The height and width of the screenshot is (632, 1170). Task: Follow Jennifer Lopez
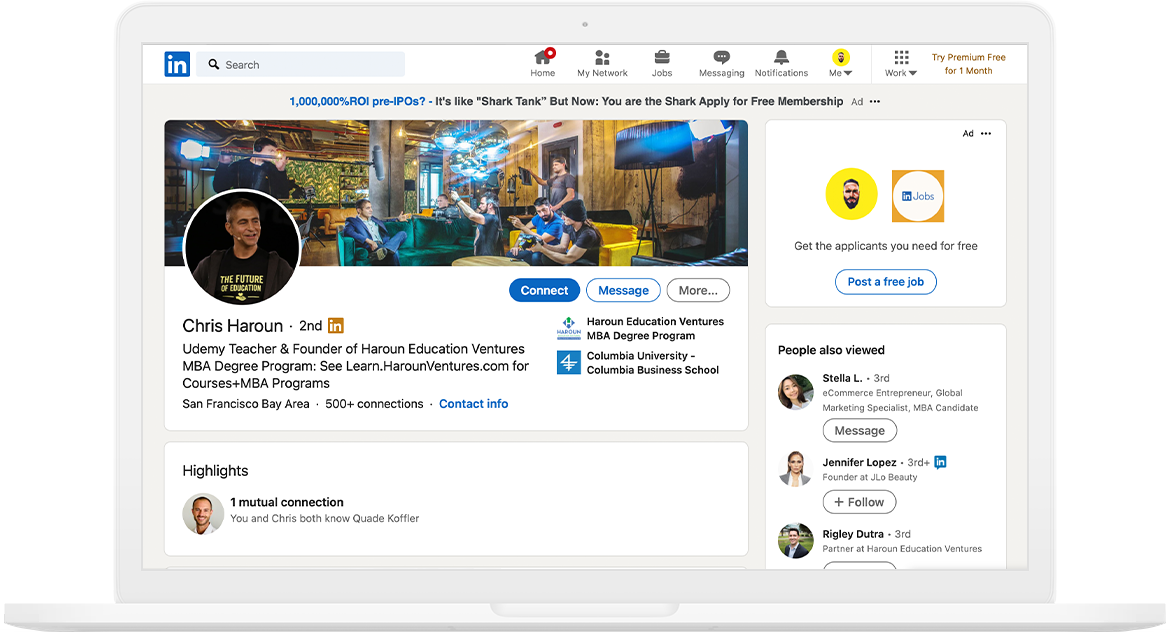pos(859,502)
